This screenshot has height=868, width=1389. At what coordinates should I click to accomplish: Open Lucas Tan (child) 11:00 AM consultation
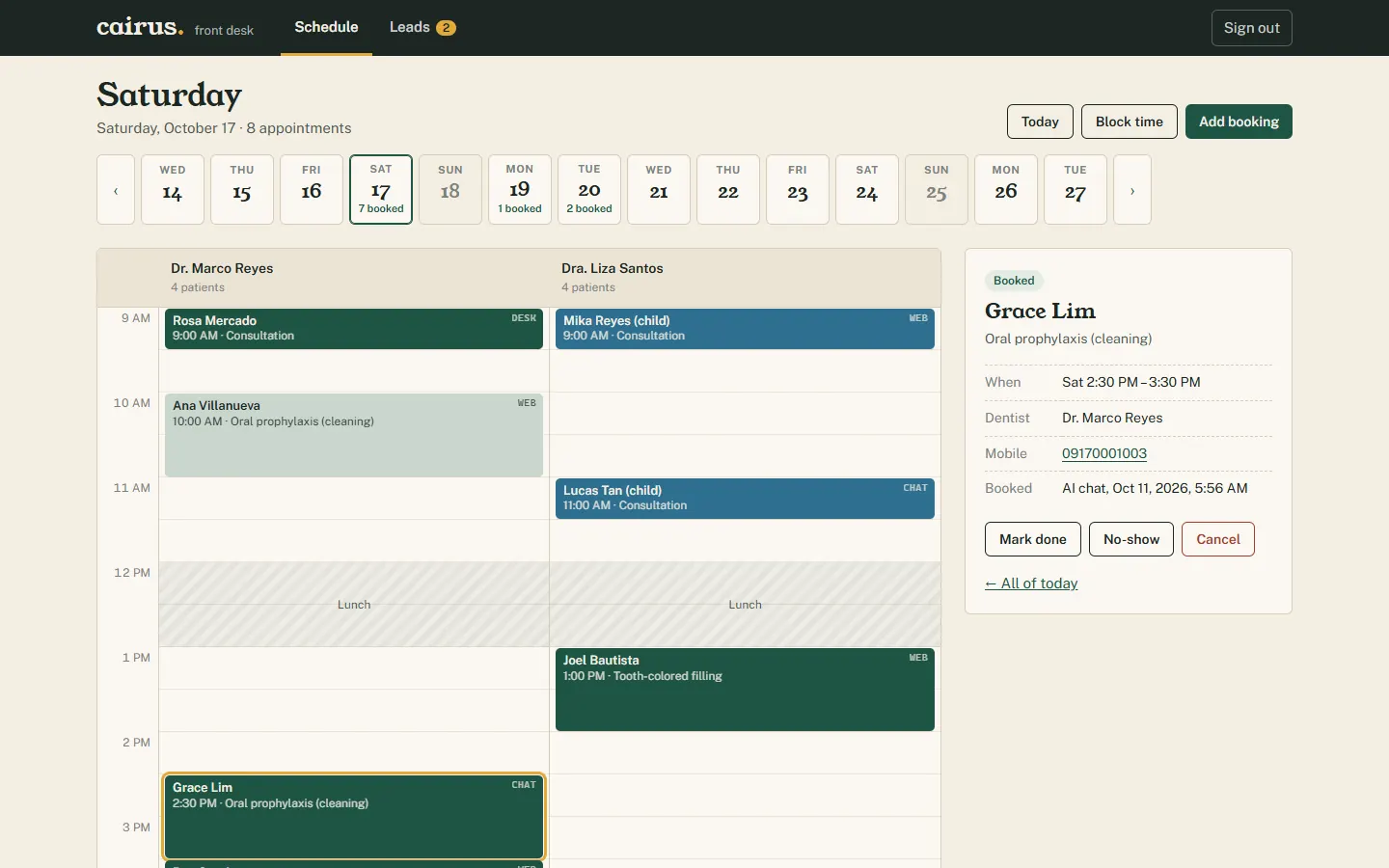(745, 499)
